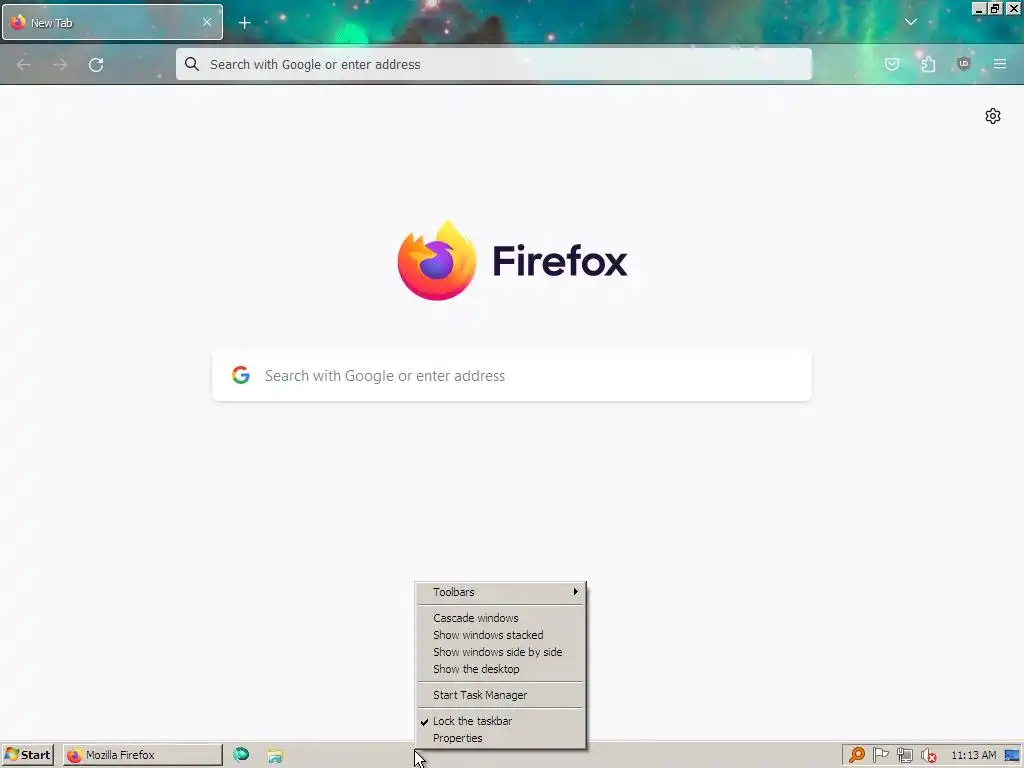
Task: Click the 11:13 AM clock
Action: (973, 755)
